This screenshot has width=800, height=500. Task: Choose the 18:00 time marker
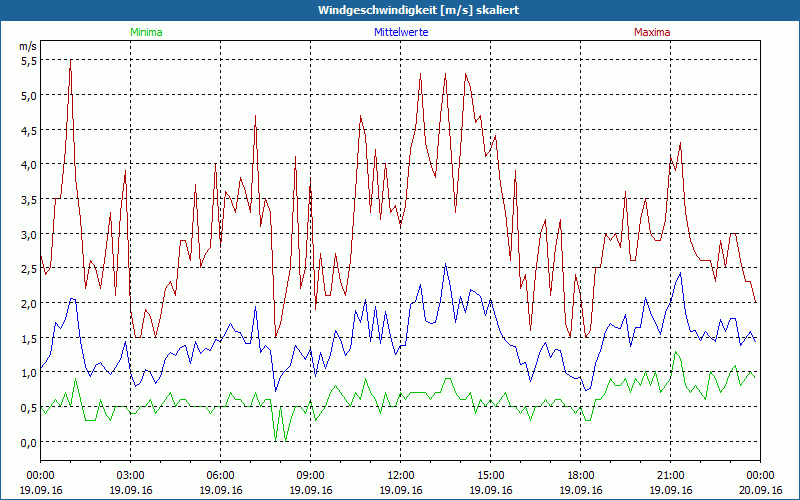point(580,475)
